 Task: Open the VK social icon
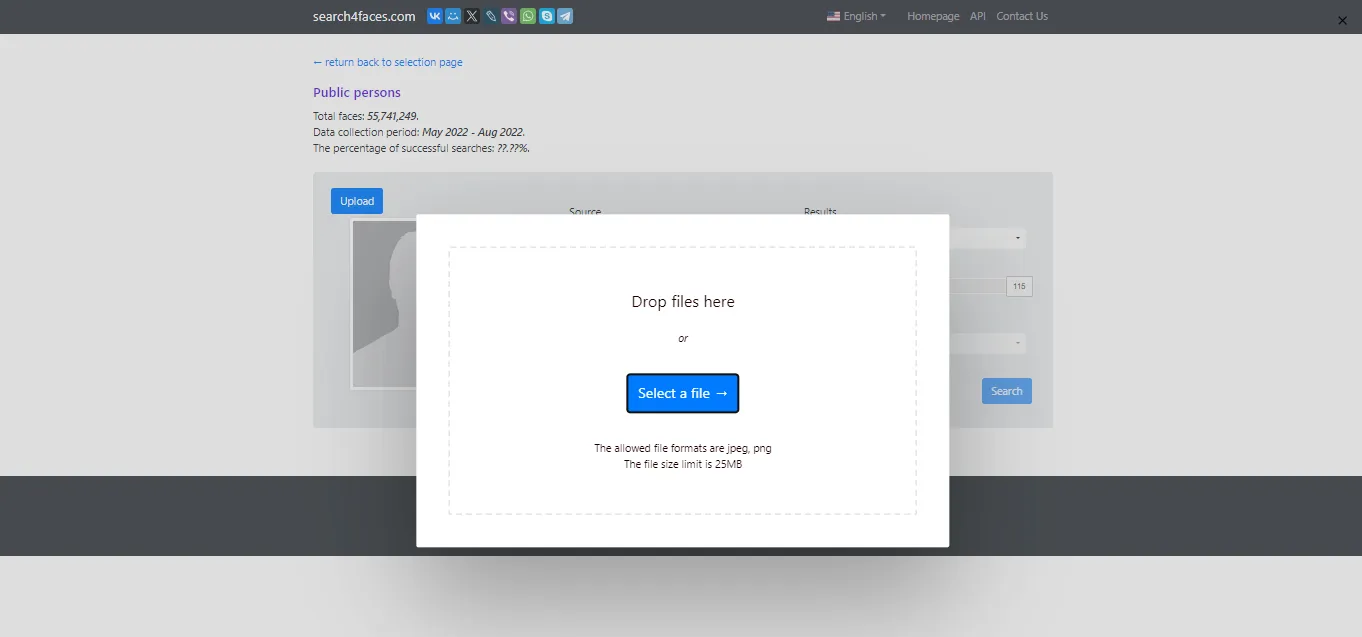[x=434, y=16]
